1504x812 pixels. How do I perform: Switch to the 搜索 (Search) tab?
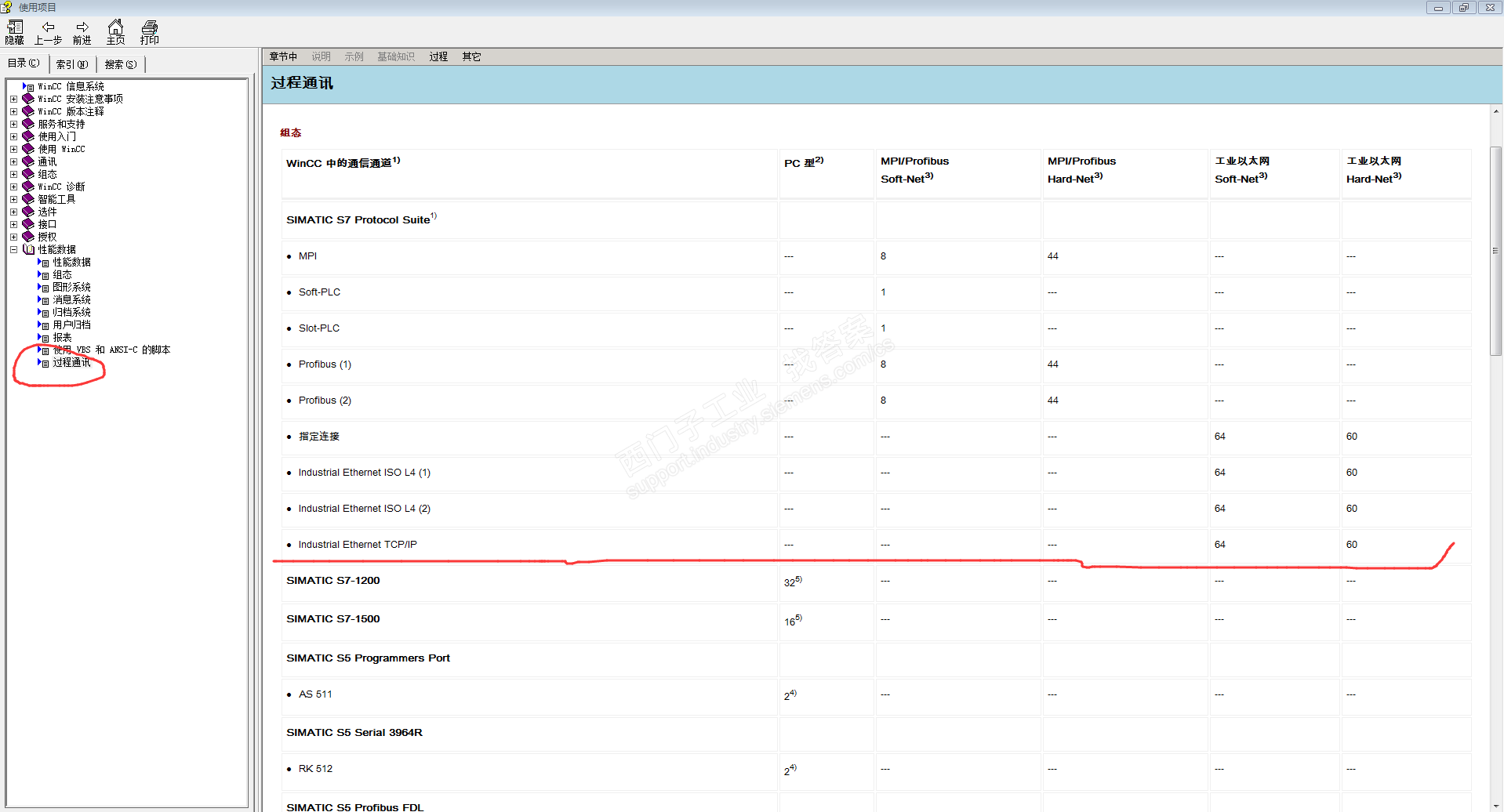[x=121, y=64]
